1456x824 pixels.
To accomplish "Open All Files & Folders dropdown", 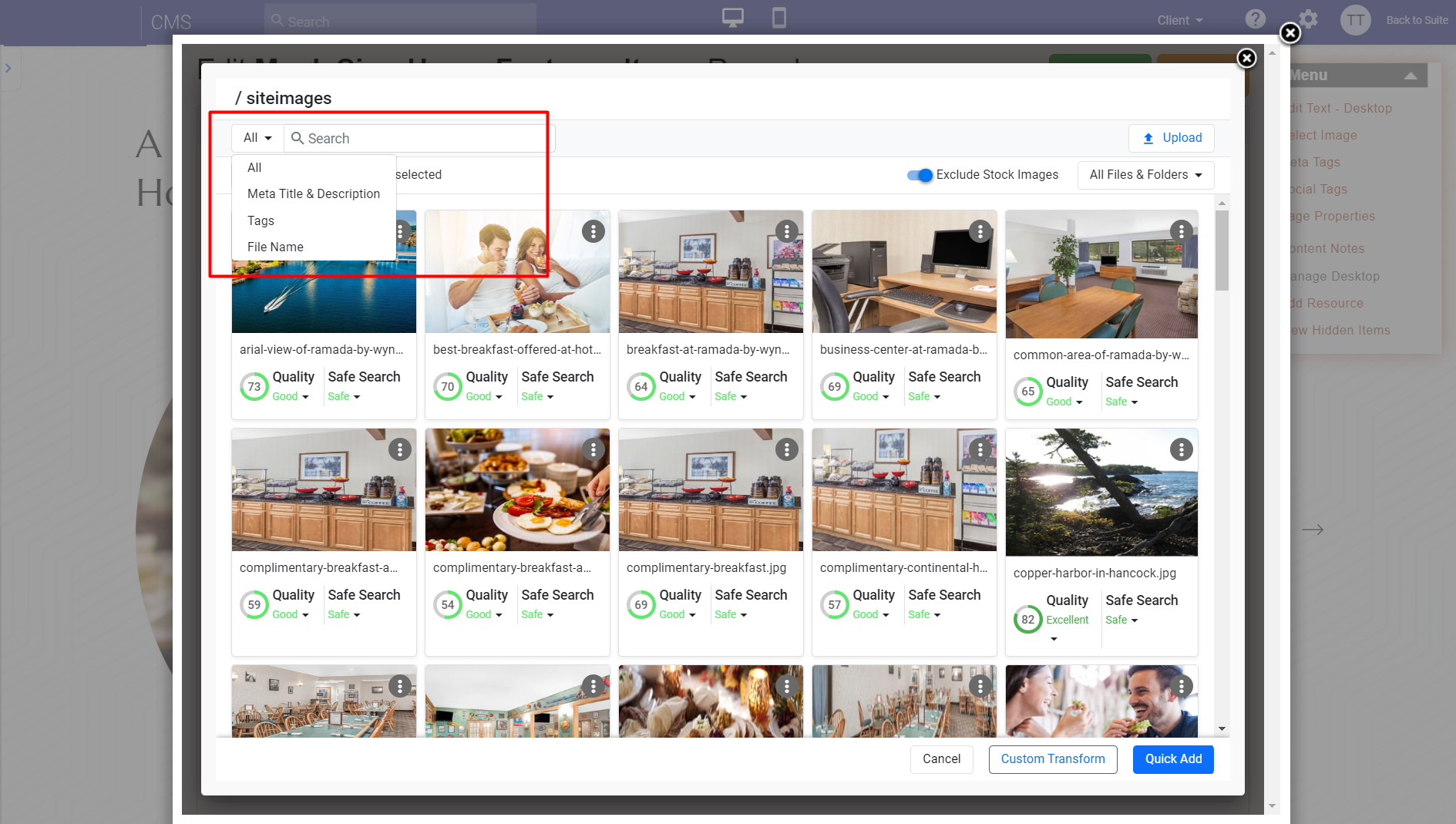I will pos(1145,175).
